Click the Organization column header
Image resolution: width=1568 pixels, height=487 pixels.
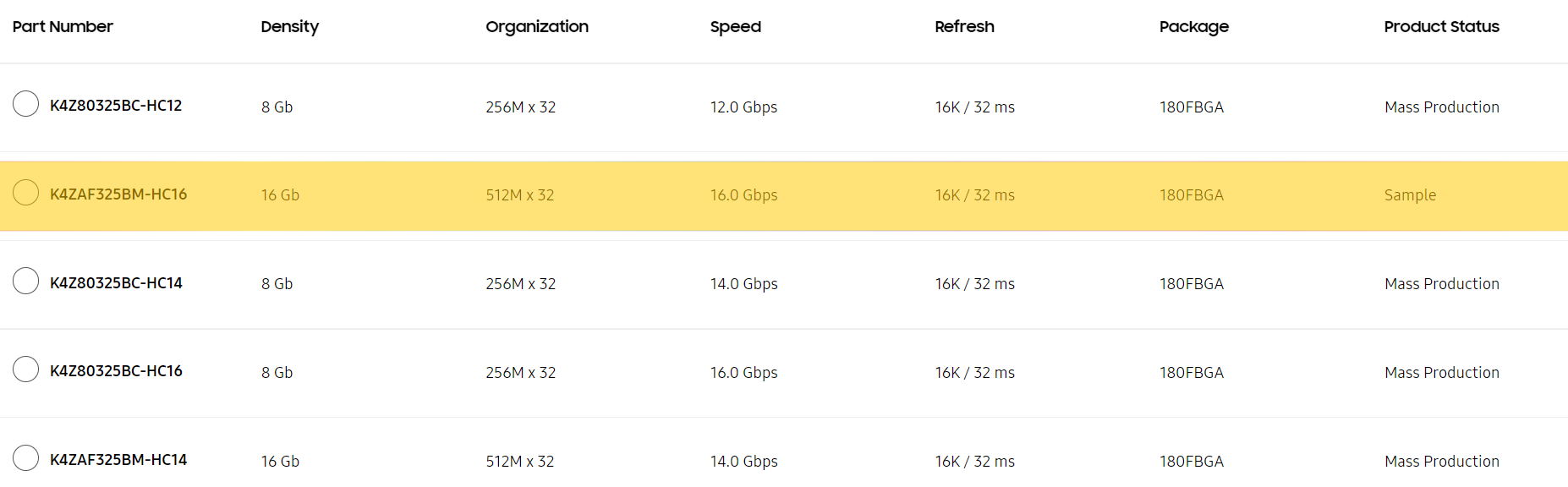[x=537, y=27]
